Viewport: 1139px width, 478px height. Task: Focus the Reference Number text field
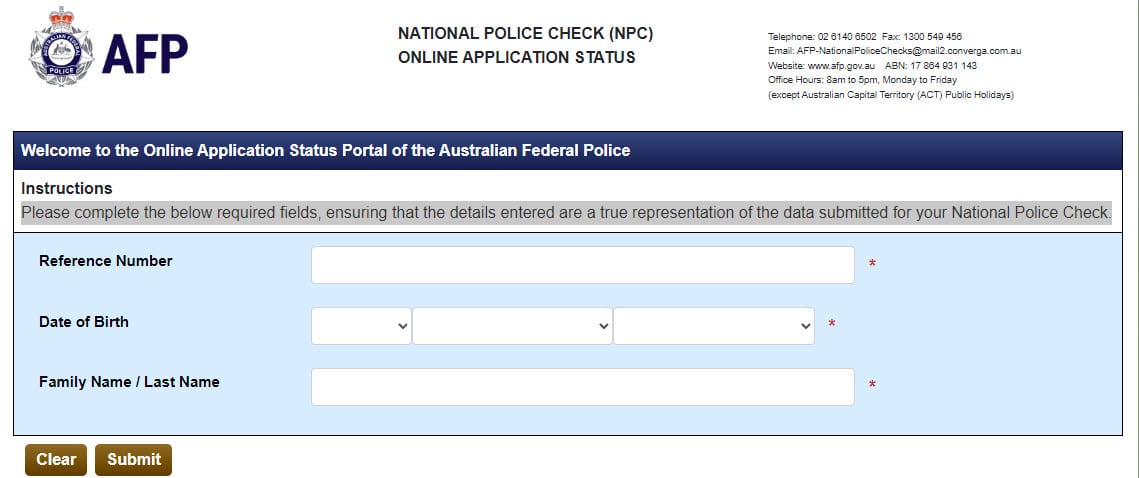[x=583, y=265]
